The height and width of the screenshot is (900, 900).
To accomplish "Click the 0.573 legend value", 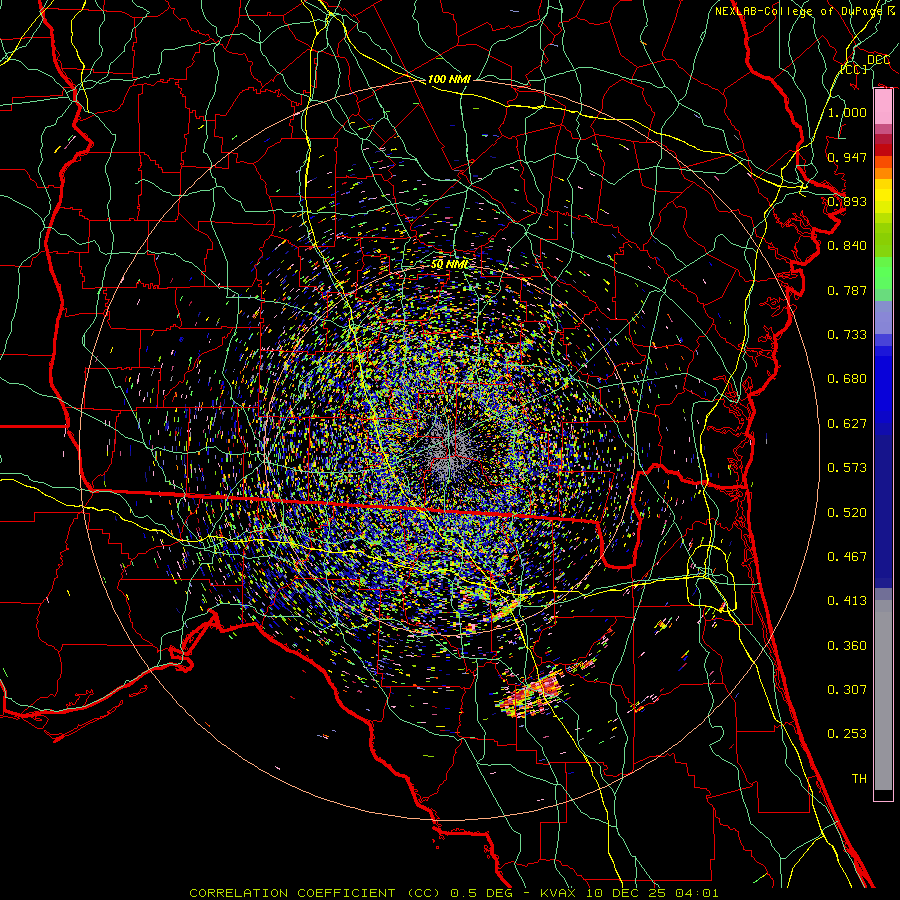I will [x=847, y=468].
